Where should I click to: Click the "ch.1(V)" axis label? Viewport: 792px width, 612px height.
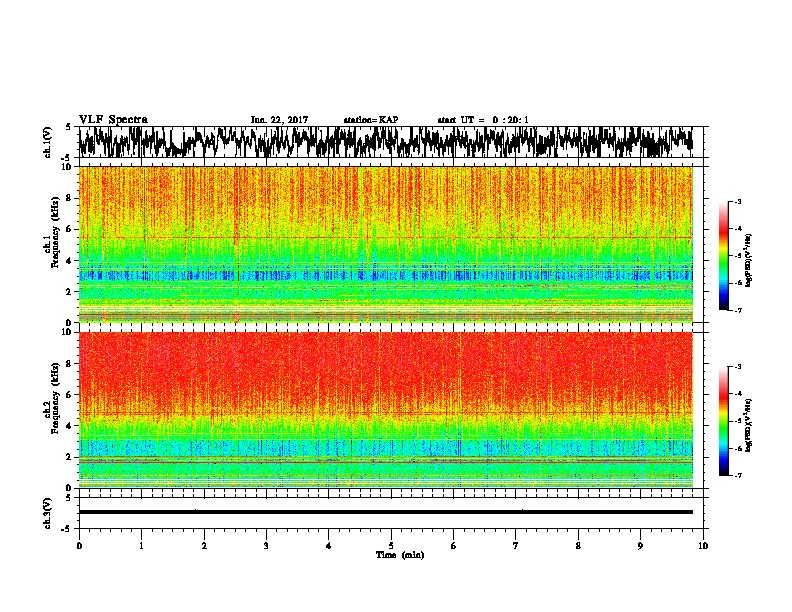coord(48,142)
